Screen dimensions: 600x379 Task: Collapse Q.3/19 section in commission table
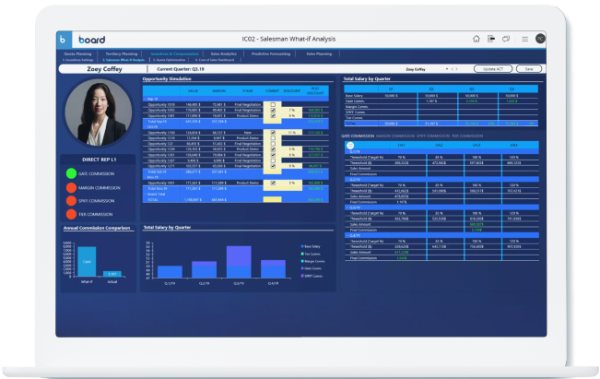347,207
